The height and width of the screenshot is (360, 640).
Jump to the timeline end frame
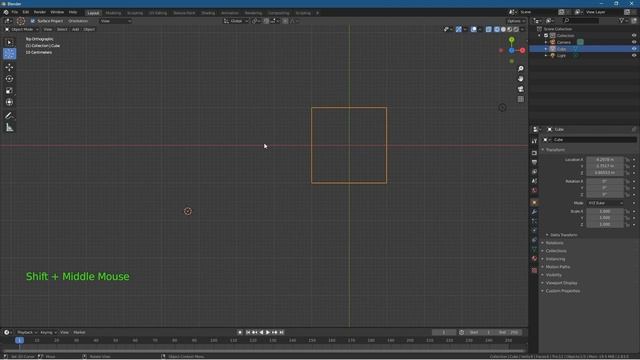click(x=282, y=332)
